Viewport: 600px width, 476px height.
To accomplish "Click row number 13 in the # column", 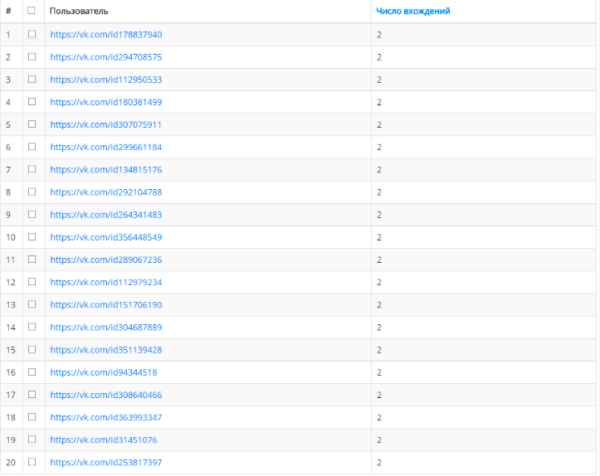I will click(x=11, y=305).
